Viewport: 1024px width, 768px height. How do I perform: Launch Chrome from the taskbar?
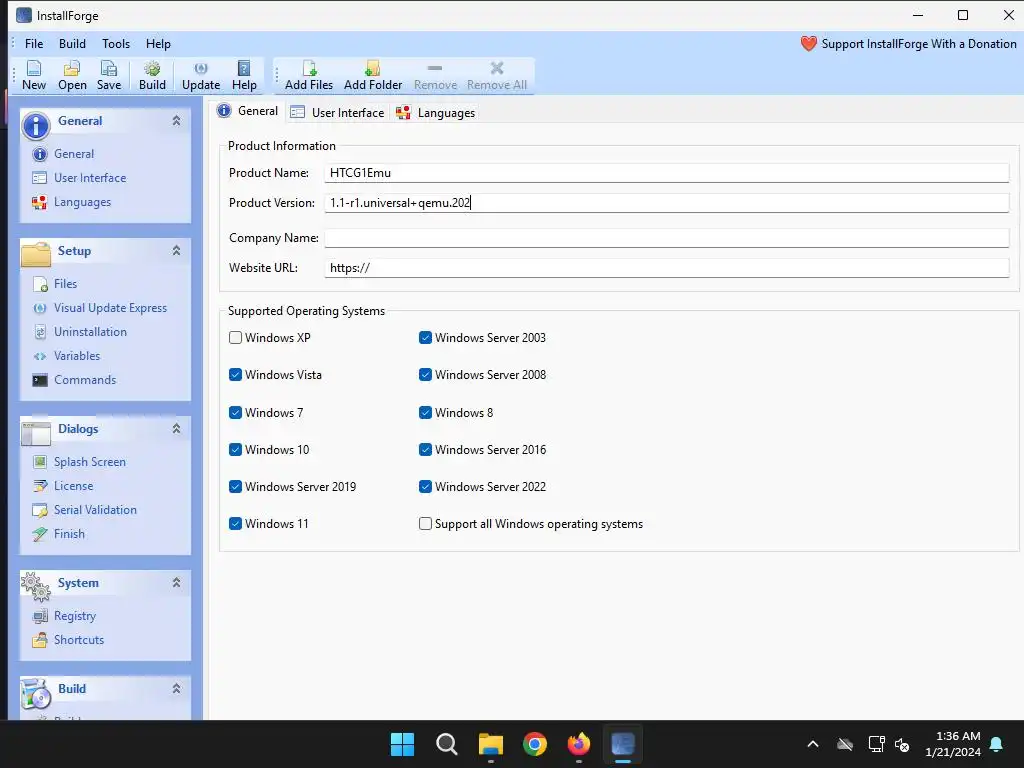(535, 744)
